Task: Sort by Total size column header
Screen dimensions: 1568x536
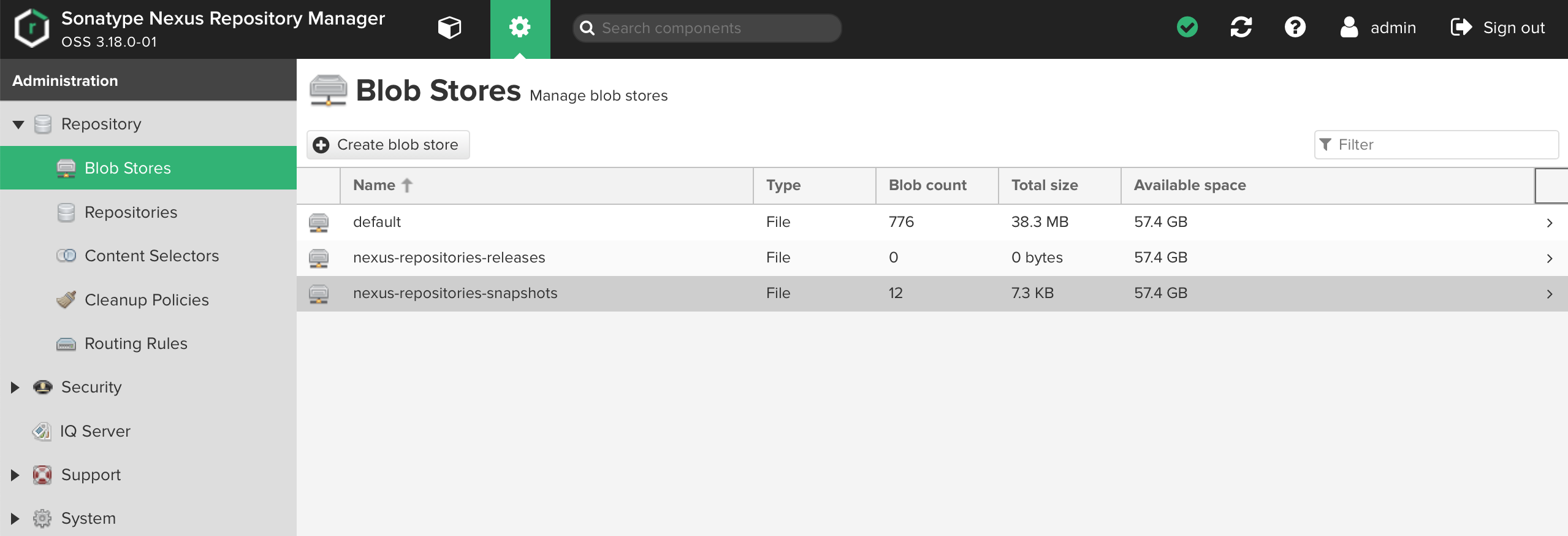Action: coord(1060,185)
